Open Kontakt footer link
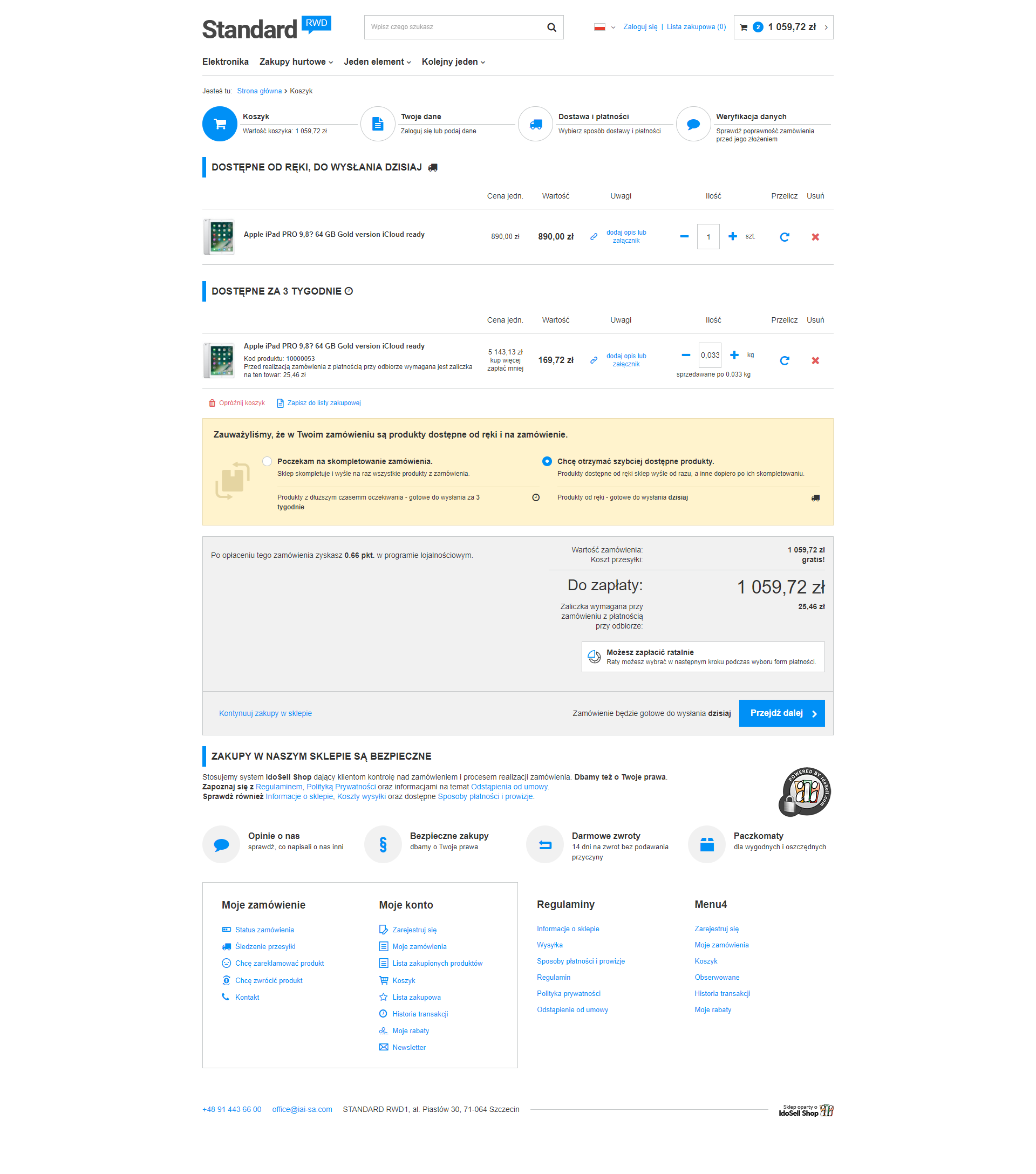The height and width of the screenshot is (1174, 1036). point(247,997)
